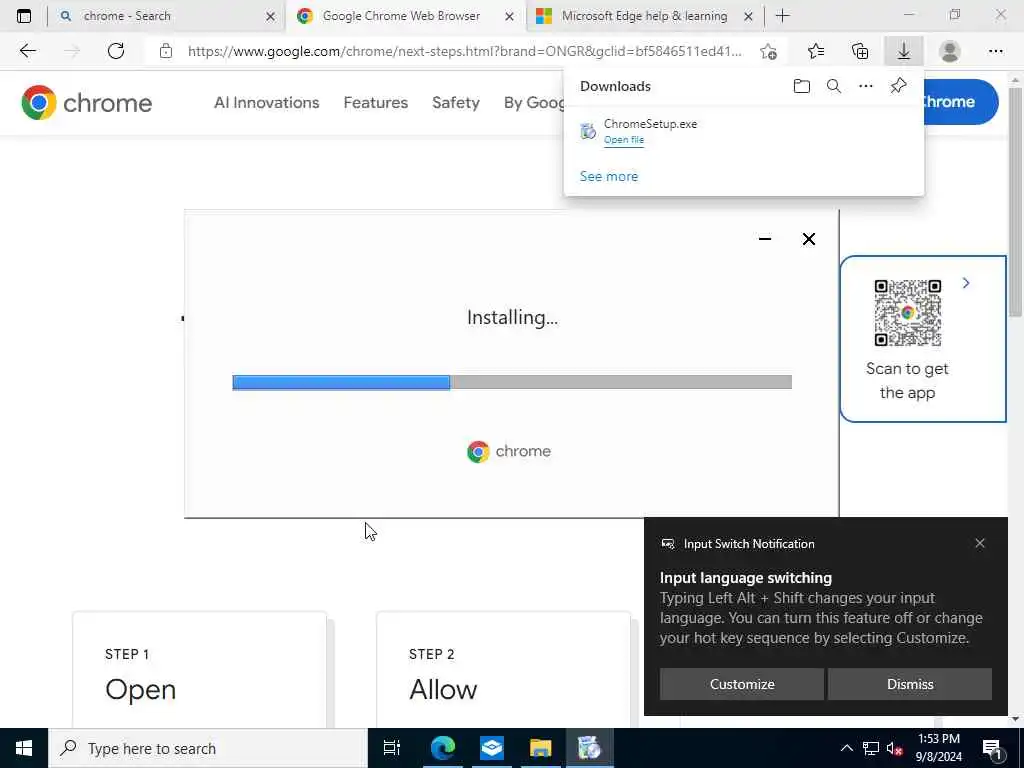The image size is (1024, 768).
Task: Click the blue Chrome download button
Action: [960, 102]
